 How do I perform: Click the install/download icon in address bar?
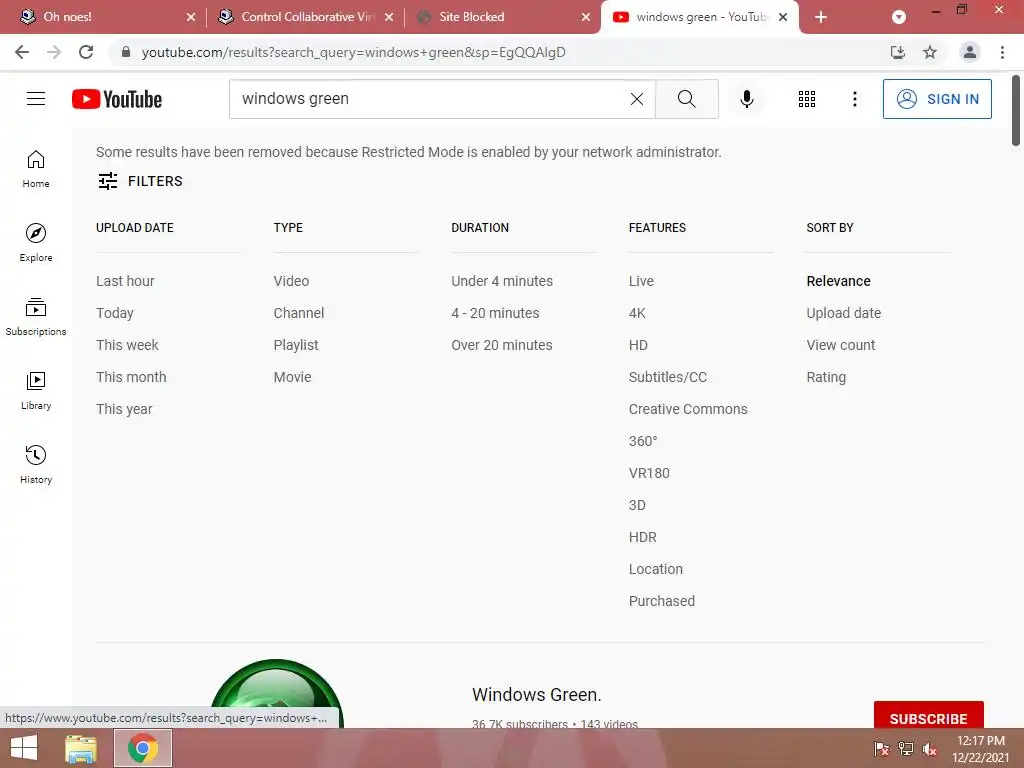click(898, 52)
